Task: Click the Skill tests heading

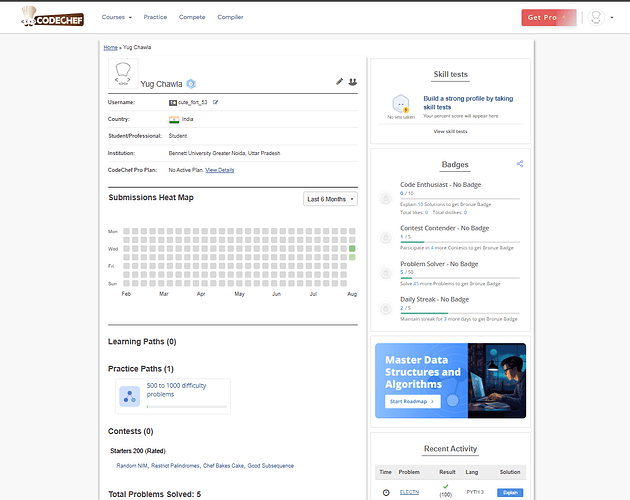Action: pyautogui.click(x=450, y=74)
